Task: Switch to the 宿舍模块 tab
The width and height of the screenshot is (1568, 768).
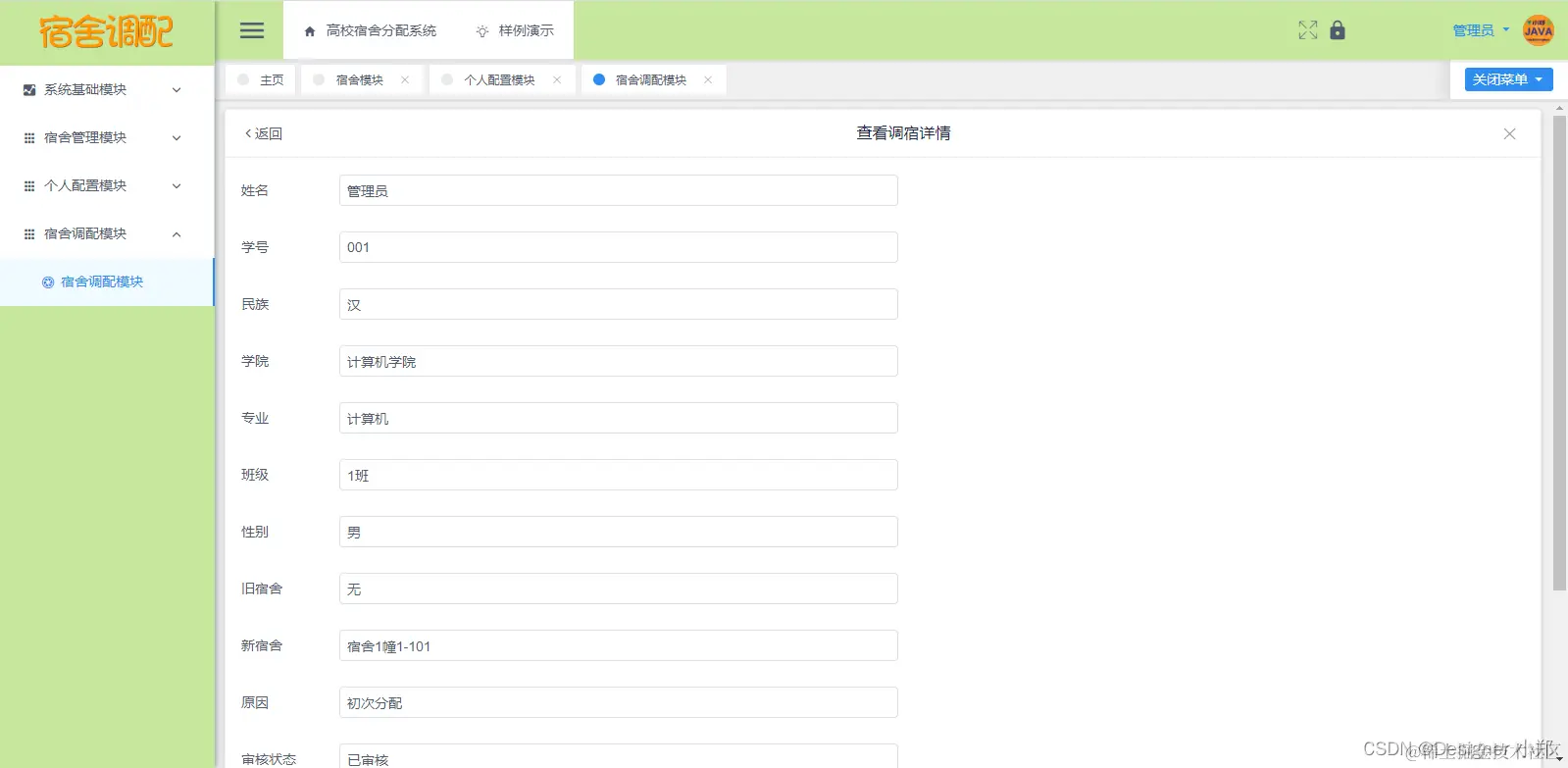Action: pos(362,79)
